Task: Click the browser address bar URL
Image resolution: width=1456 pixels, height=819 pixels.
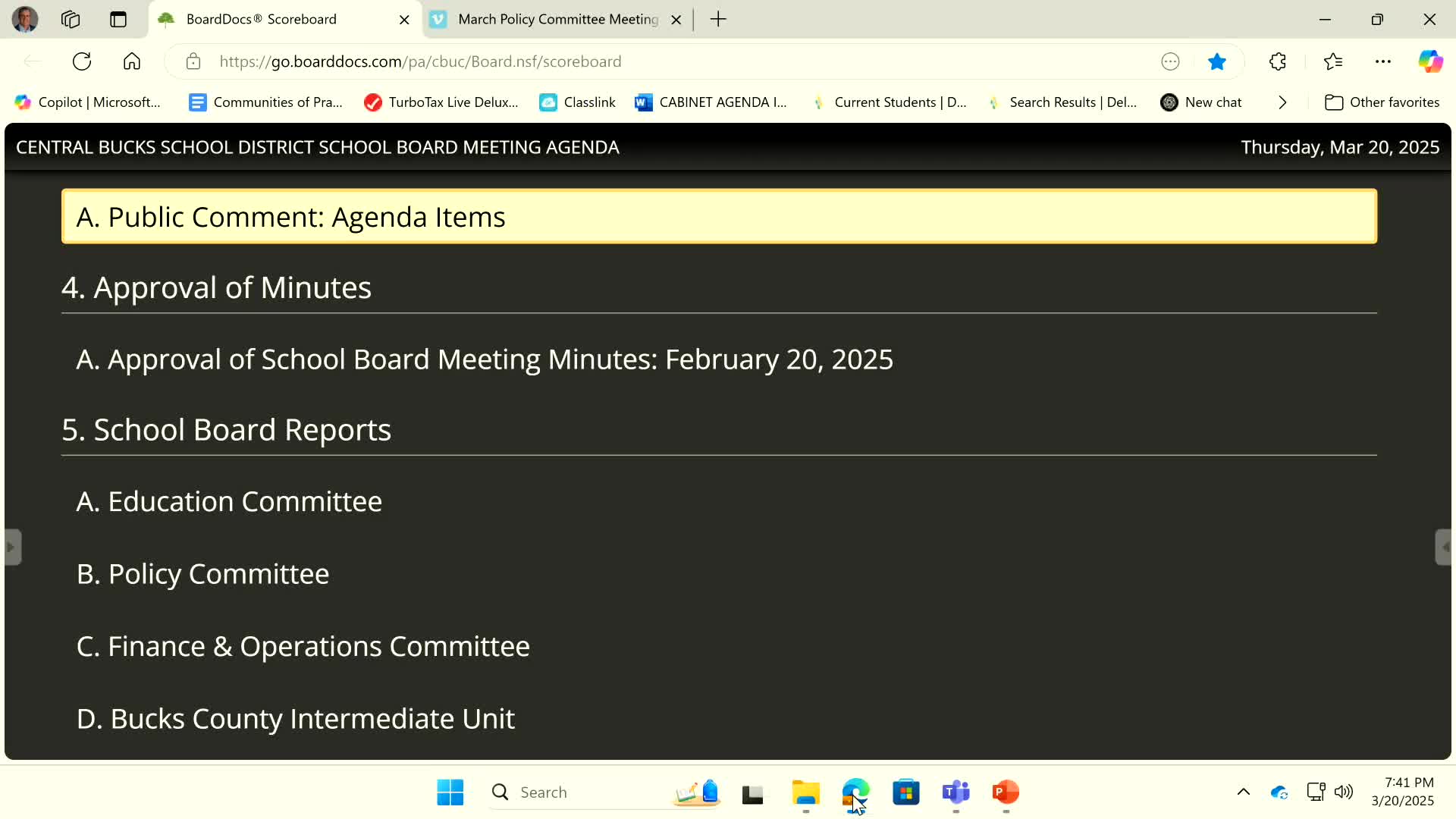Action: click(420, 61)
